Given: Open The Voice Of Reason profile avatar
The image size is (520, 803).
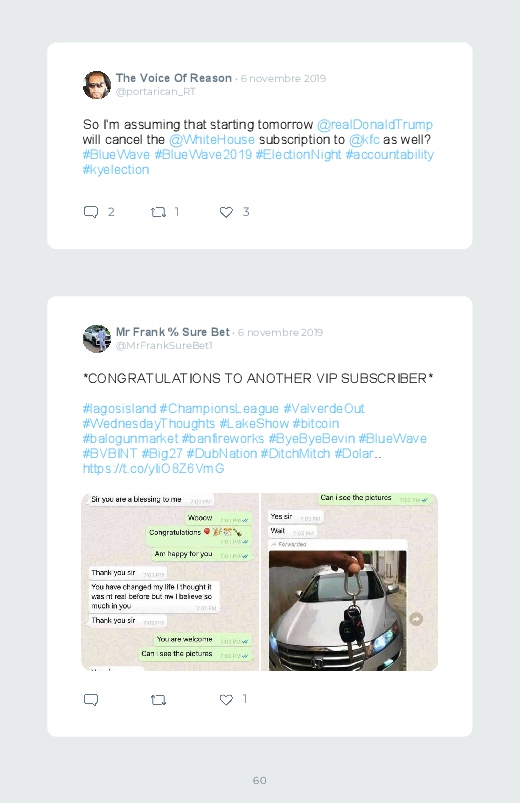Looking at the screenshot, I should pyautogui.click(x=97, y=85).
